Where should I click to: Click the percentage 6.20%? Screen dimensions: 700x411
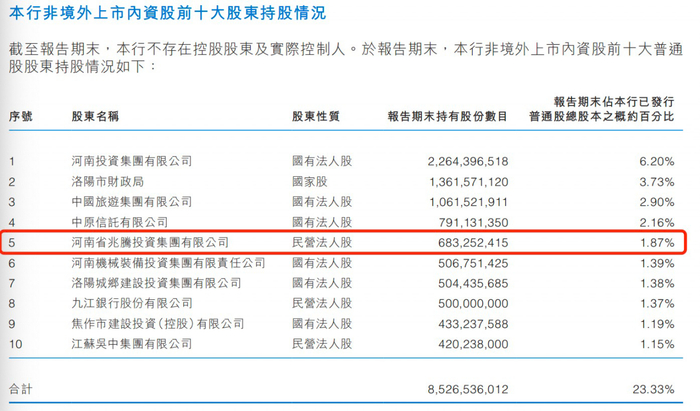pos(657,162)
